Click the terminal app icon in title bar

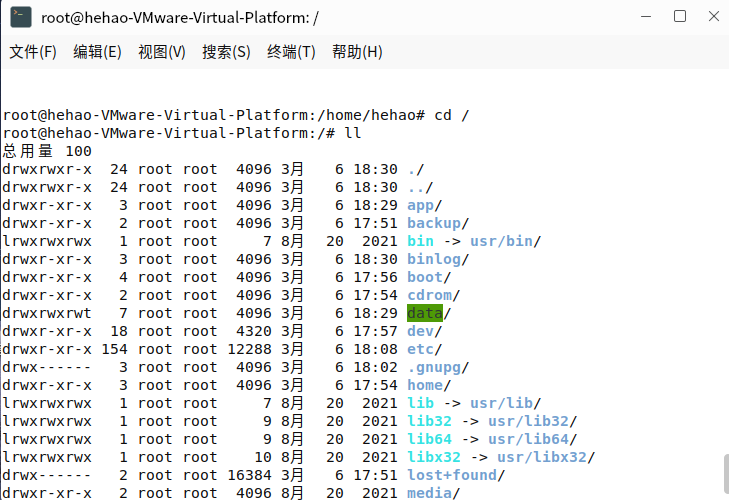21,17
